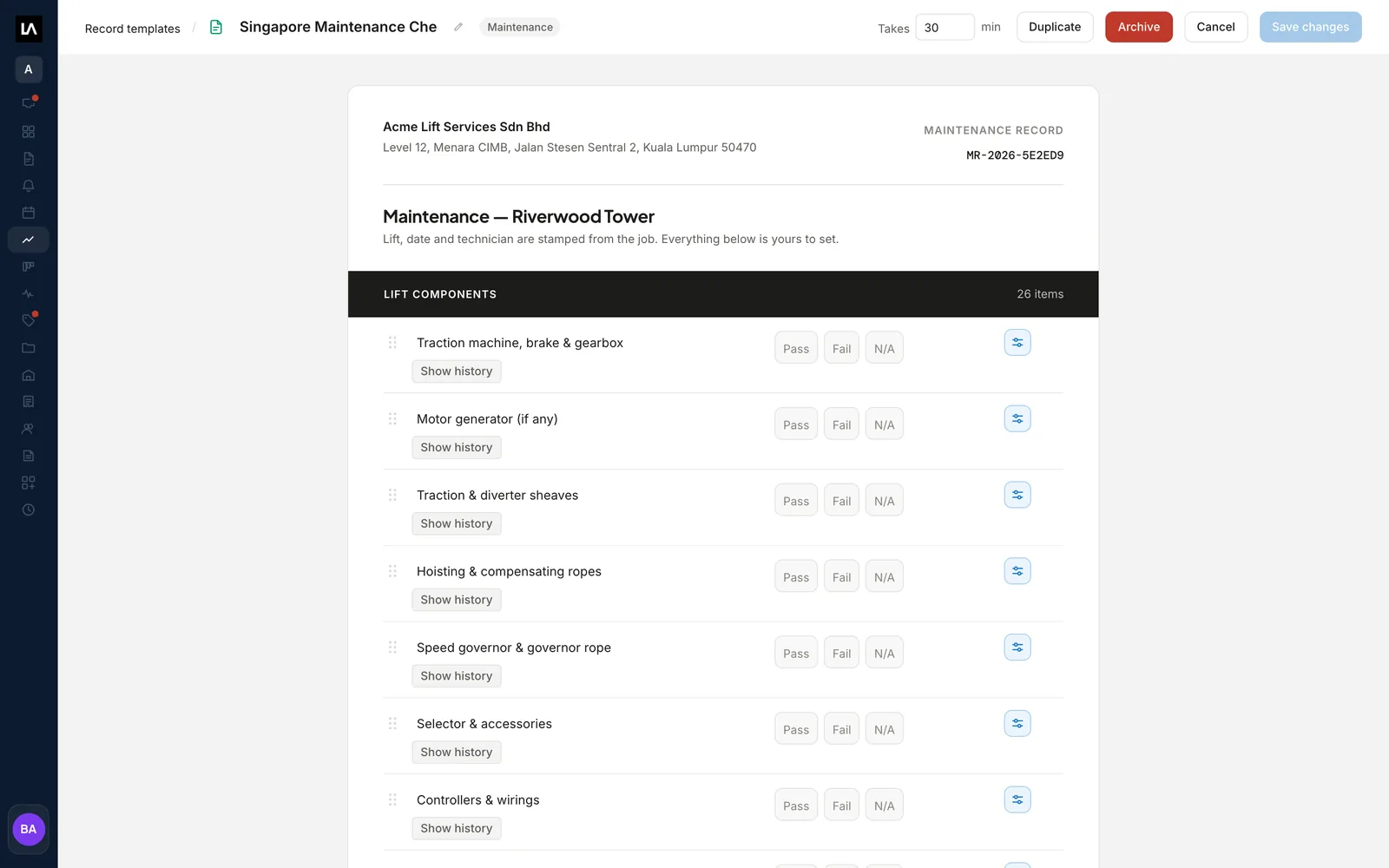Click the Duplicate button
This screenshot has width=1389, height=868.
pyautogui.click(x=1055, y=27)
